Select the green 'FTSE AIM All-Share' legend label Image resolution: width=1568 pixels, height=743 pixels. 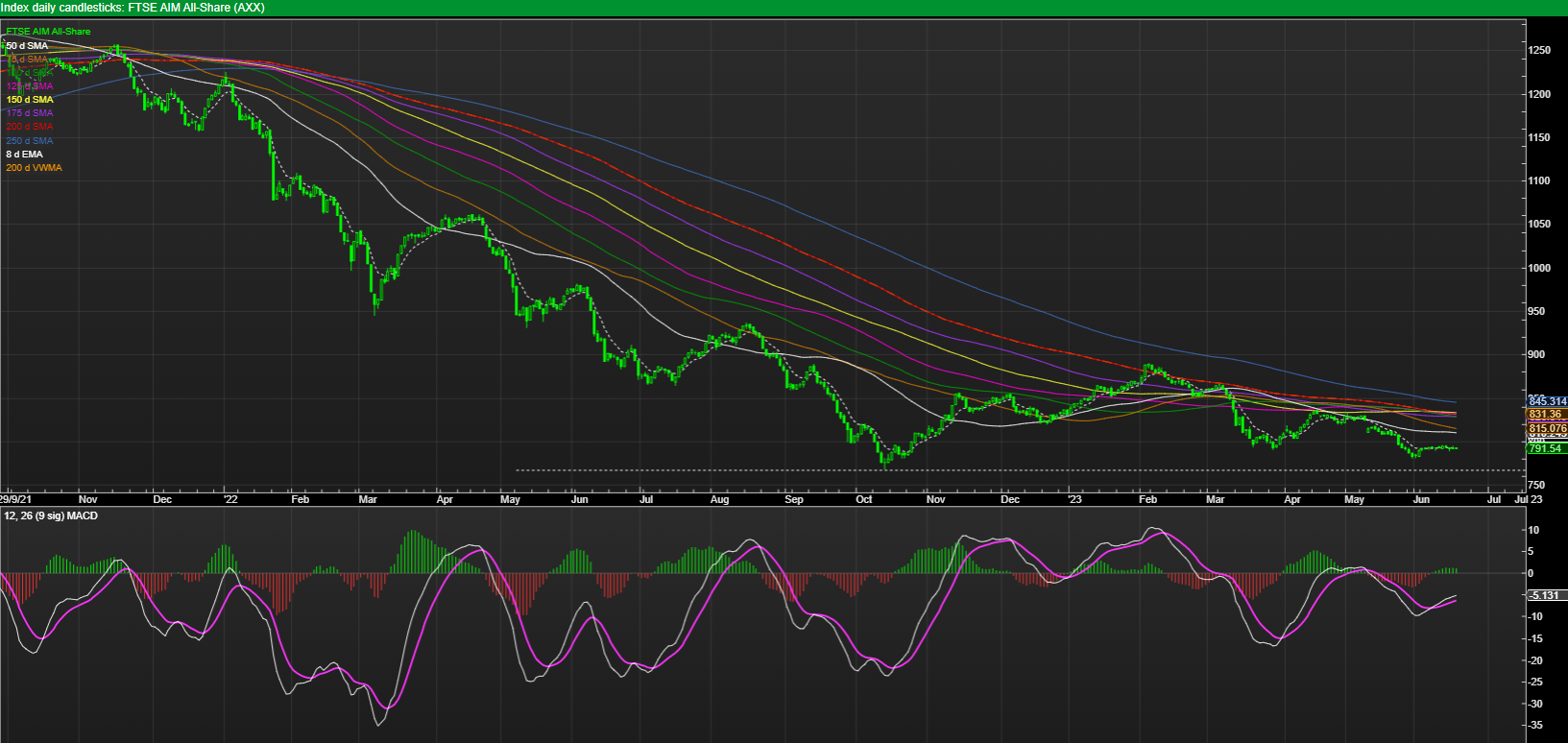[x=48, y=32]
